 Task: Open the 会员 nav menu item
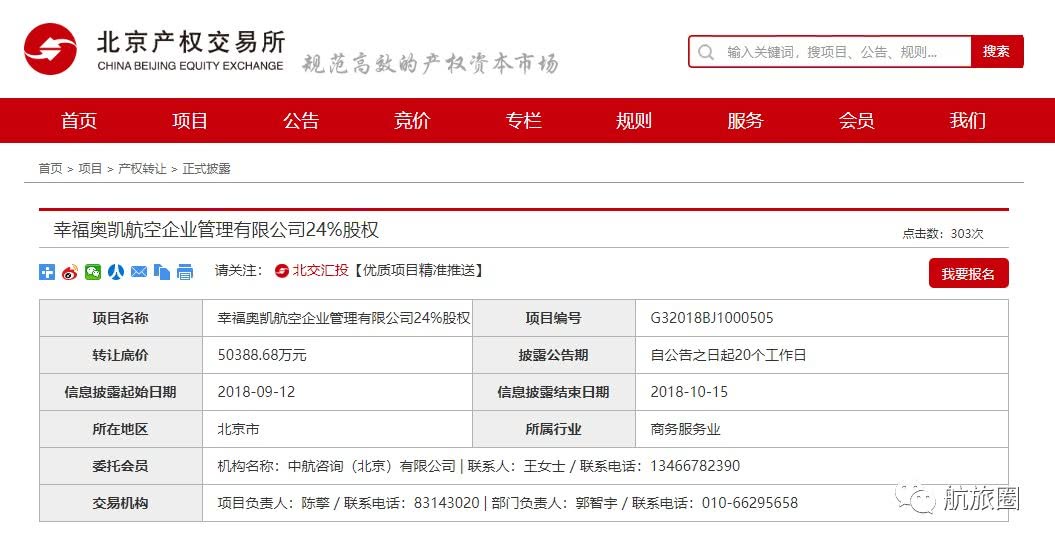pyautogui.click(x=856, y=120)
